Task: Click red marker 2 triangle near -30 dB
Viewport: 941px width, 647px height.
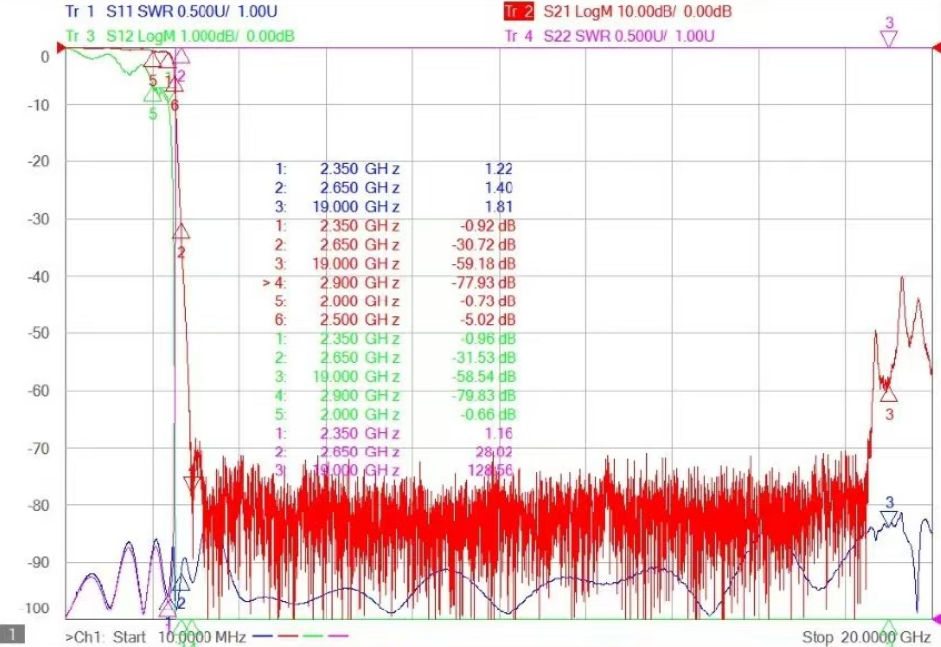Action: [181, 232]
